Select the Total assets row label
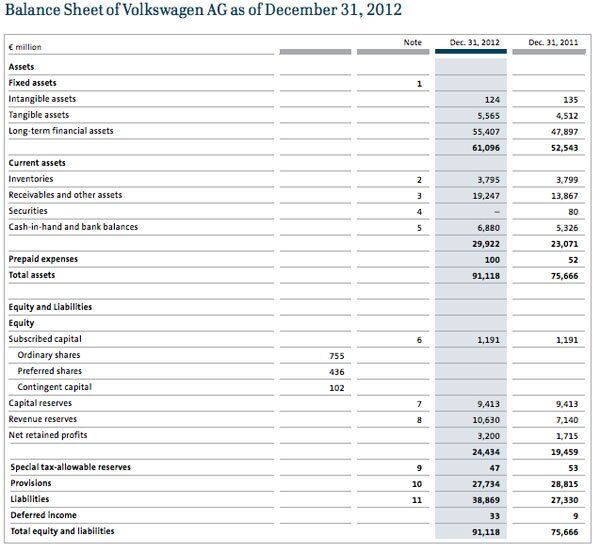The image size is (600, 552). tap(32, 275)
